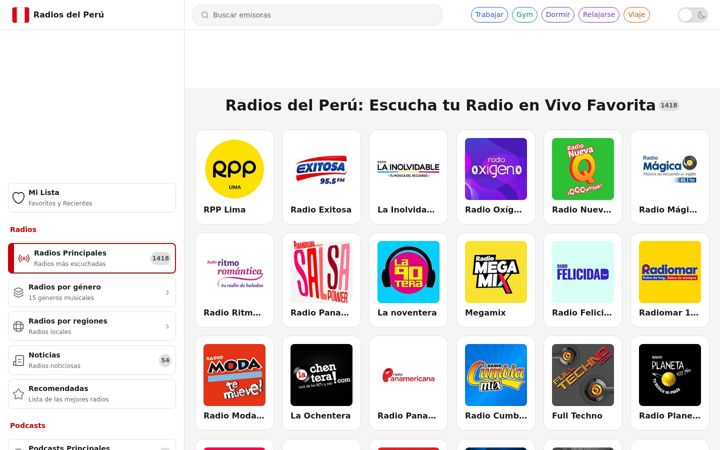Viewport: 720px width, 450px height.
Task: Open Radio Cumbia Mix logo
Action: click(496, 375)
